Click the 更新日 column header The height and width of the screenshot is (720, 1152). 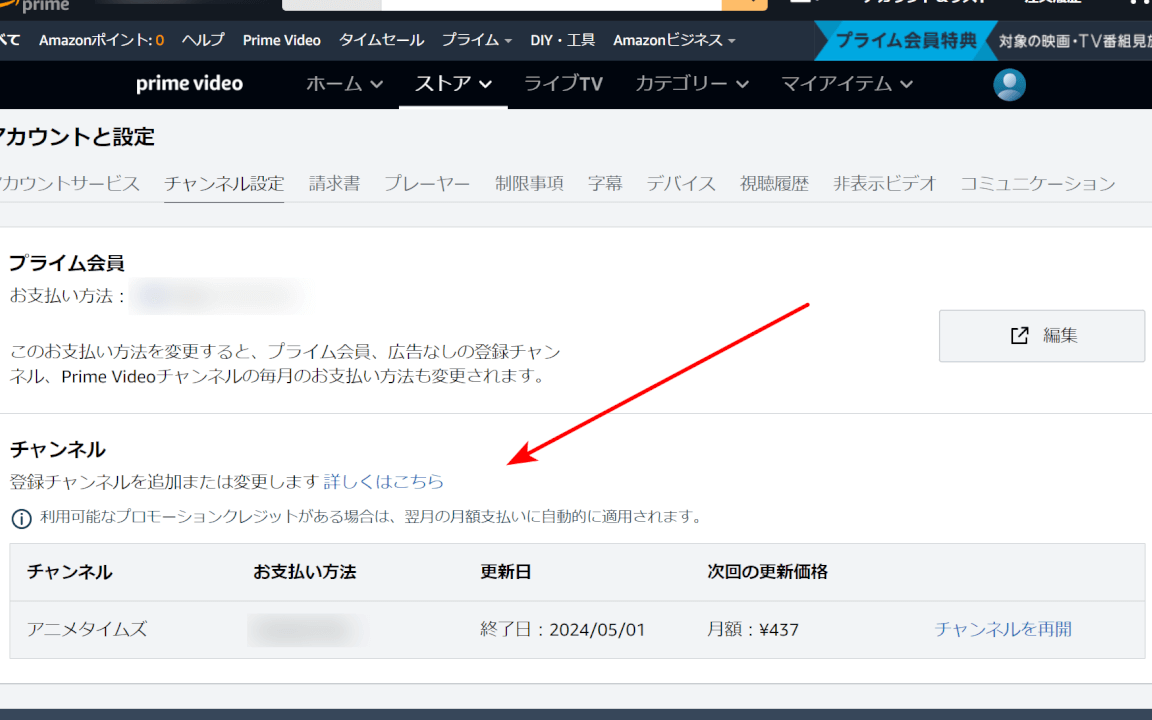pyautogui.click(x=505, y=572)
